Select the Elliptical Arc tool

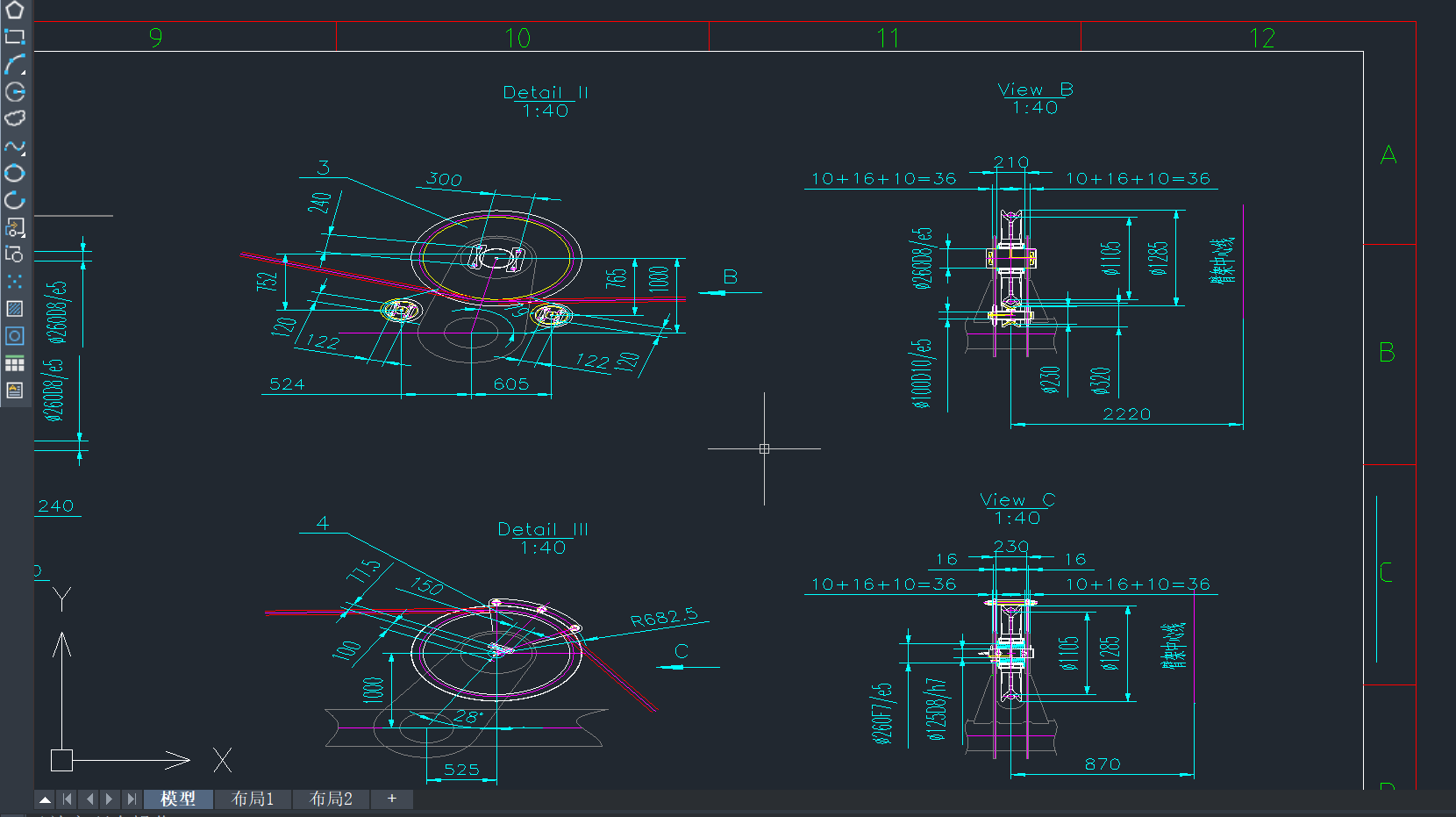point(15,200)
